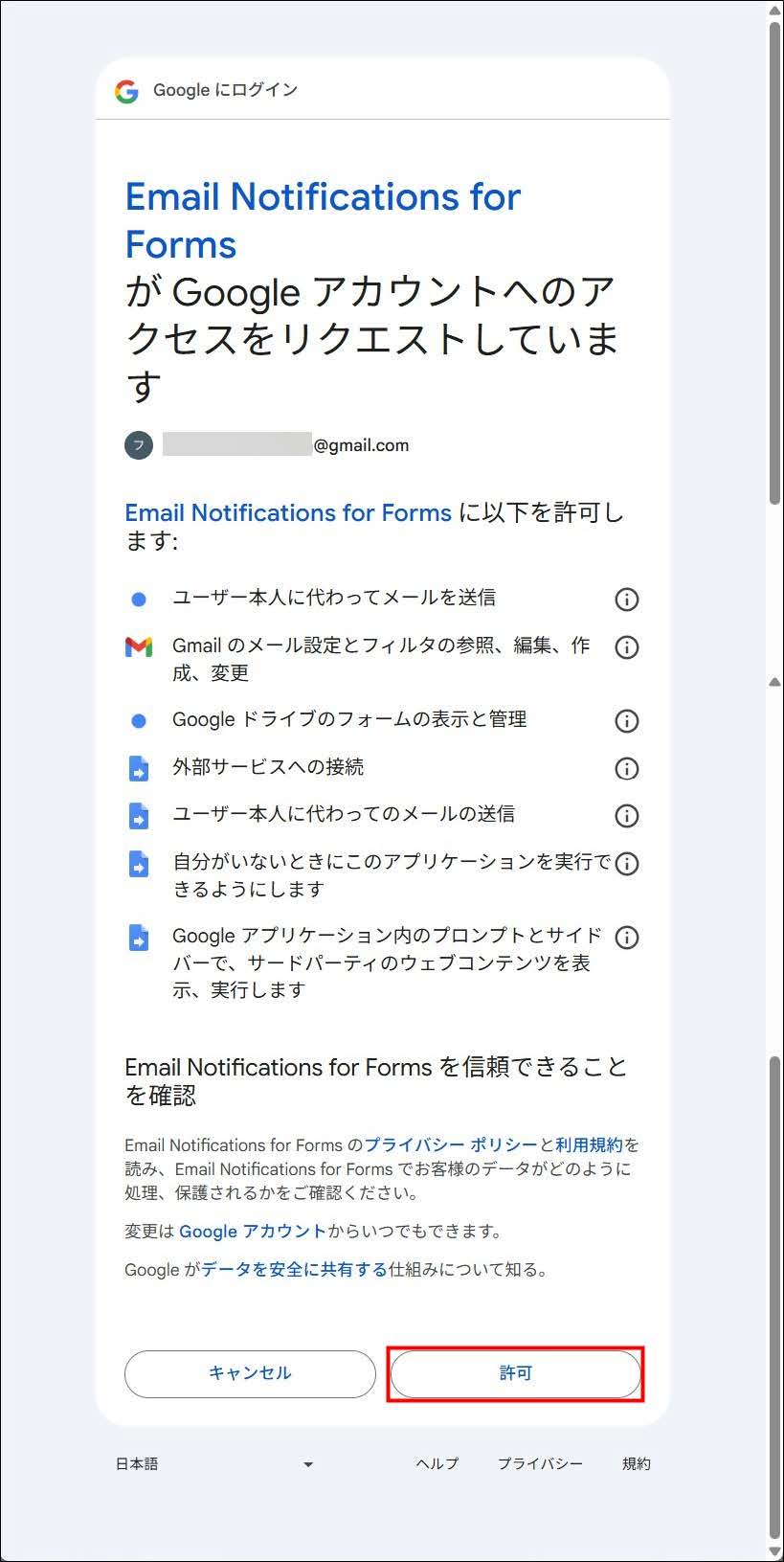Click the Google logo in header
The image size is (784, 1562).
click(126, 91)
